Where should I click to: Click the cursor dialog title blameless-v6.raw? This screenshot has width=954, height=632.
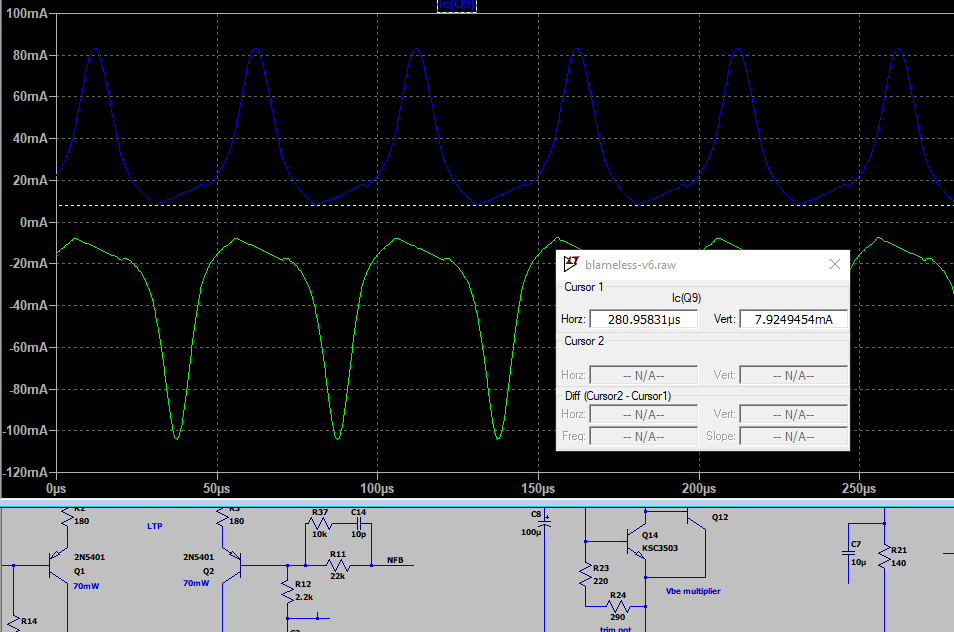(x=630, y=265)
